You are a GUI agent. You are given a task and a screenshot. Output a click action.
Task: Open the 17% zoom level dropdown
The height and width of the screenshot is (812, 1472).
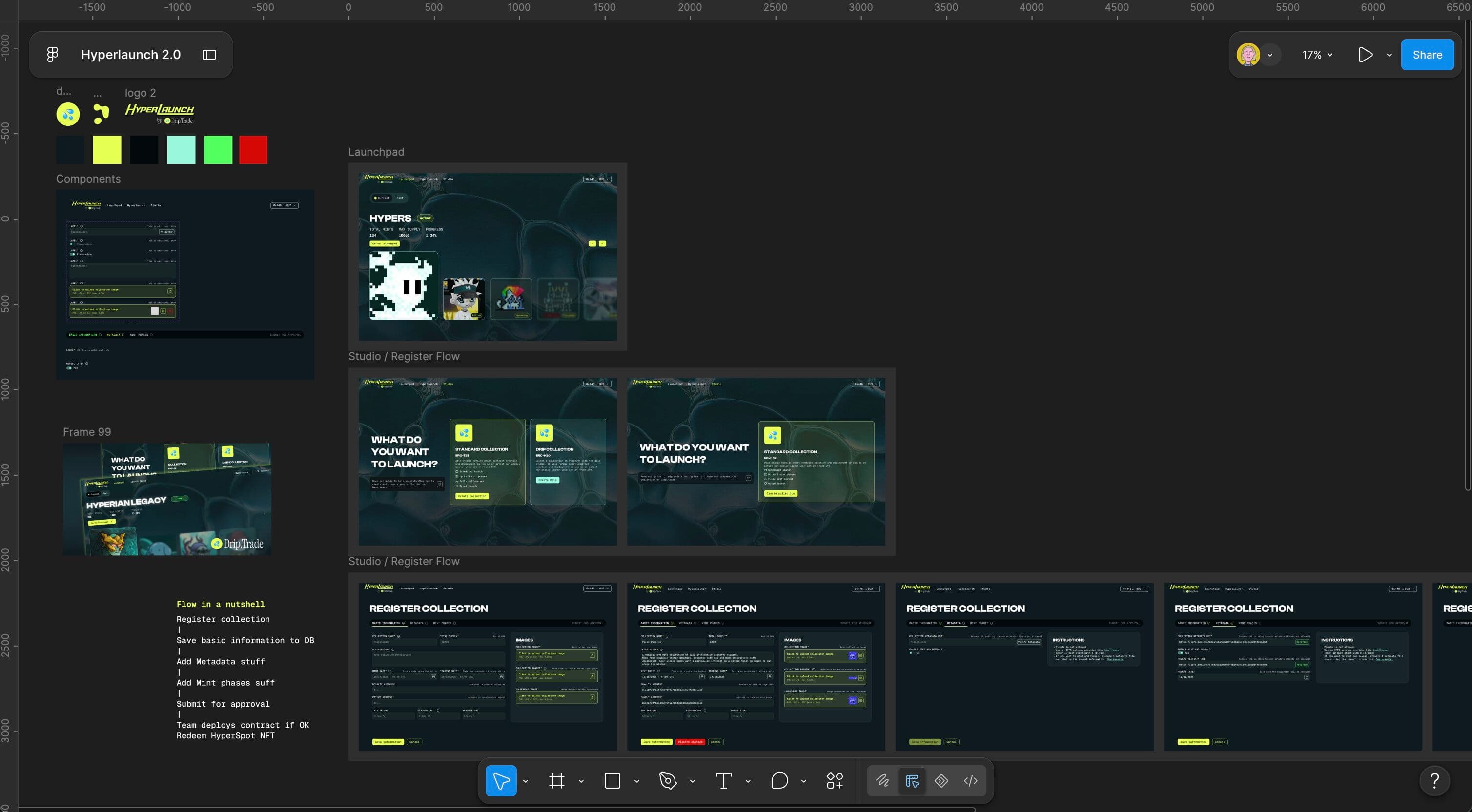click(1317, 55)
